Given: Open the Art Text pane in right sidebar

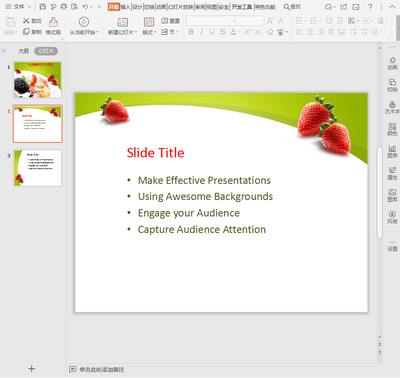Looking at the screenshot, I should [392, 107].
